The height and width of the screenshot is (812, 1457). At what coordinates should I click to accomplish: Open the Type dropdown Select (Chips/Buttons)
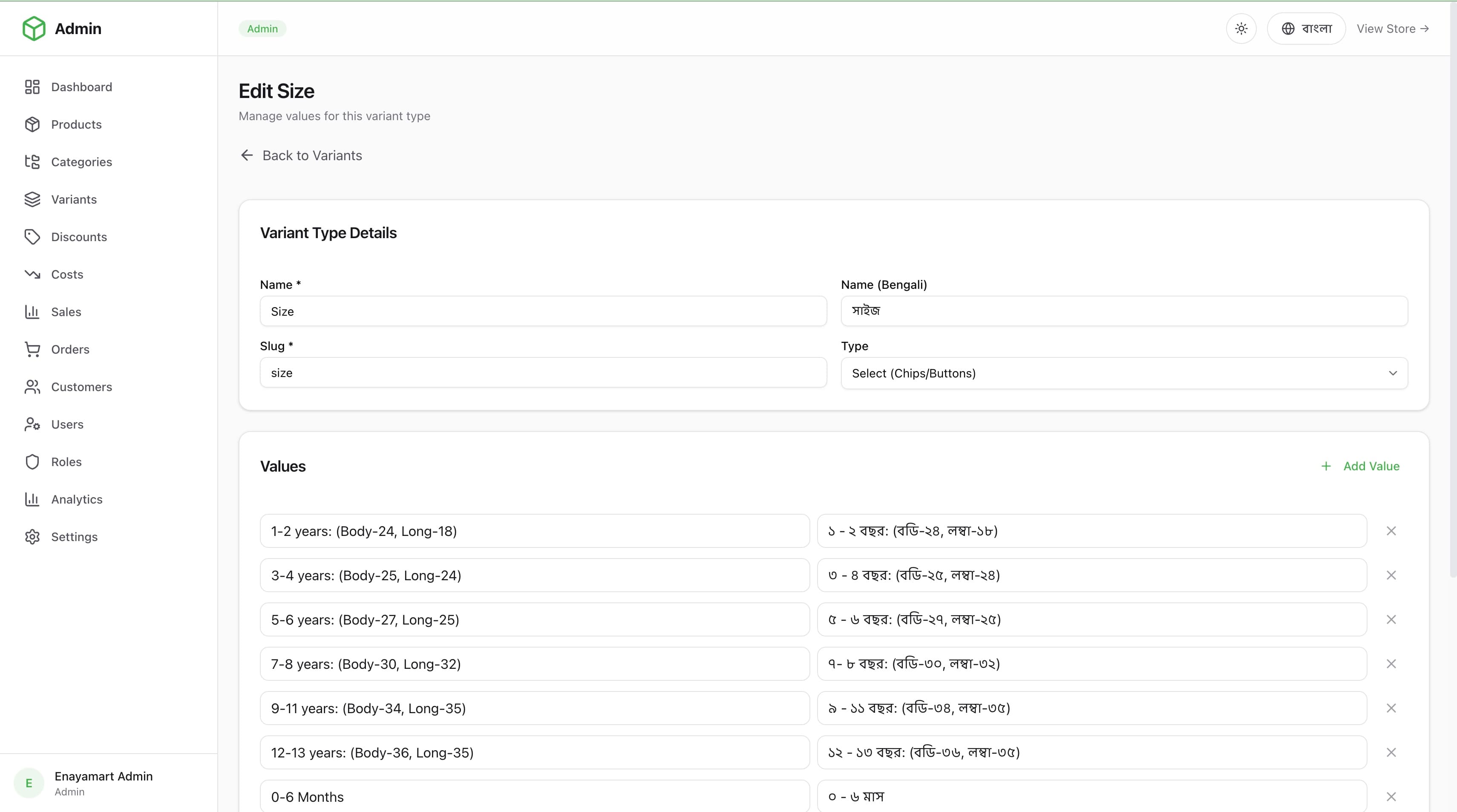[1124, 373]
